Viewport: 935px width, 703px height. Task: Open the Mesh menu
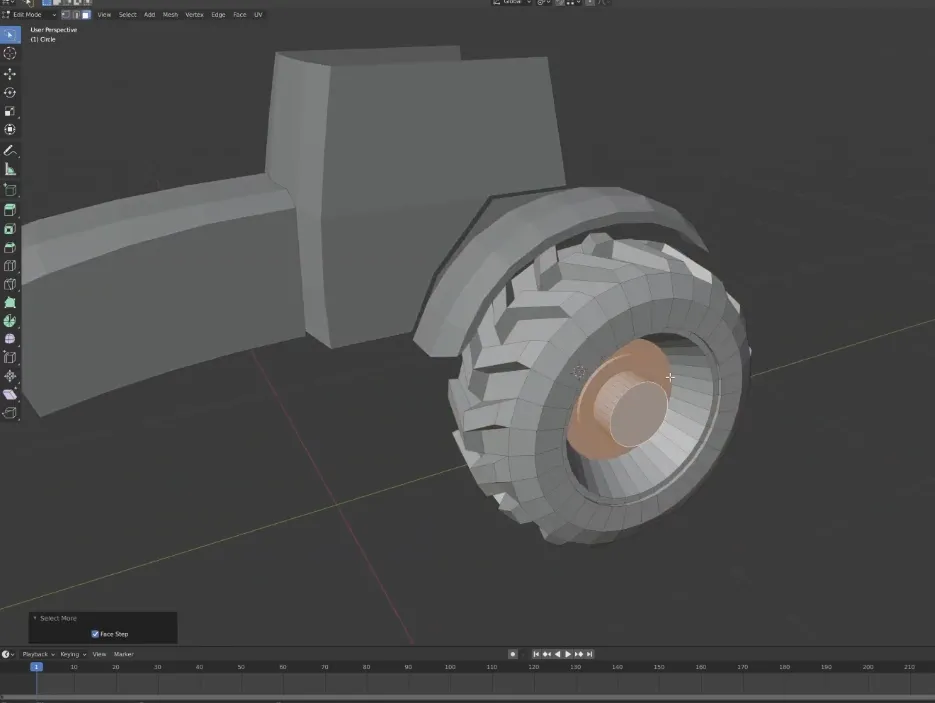click(x=171, y=15)
